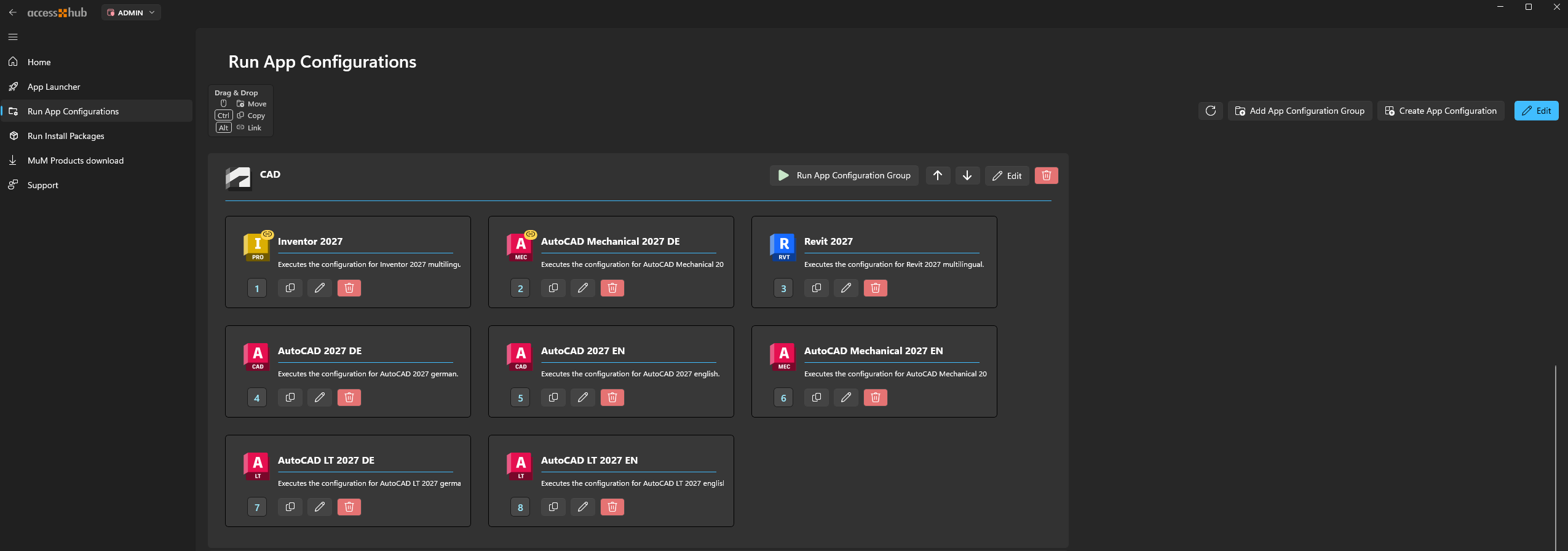1568x551 pixels.
Task: Click the CAD group logo
Action: pos(239,178)
